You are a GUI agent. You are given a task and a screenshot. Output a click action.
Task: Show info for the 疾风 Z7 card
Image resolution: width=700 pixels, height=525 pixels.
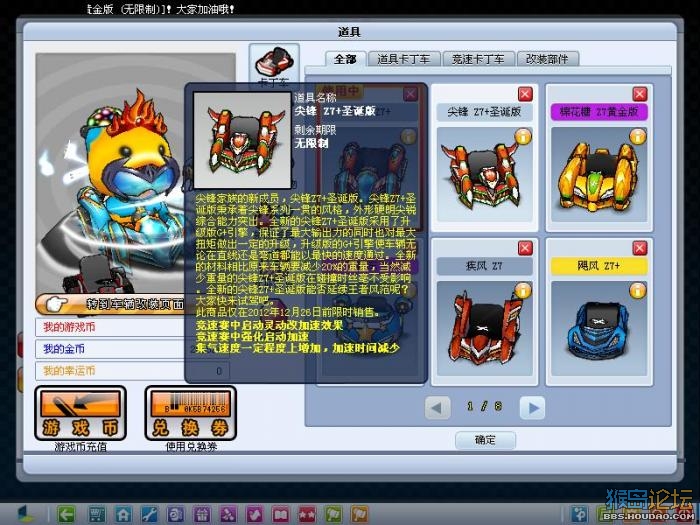tap(523, 291)
